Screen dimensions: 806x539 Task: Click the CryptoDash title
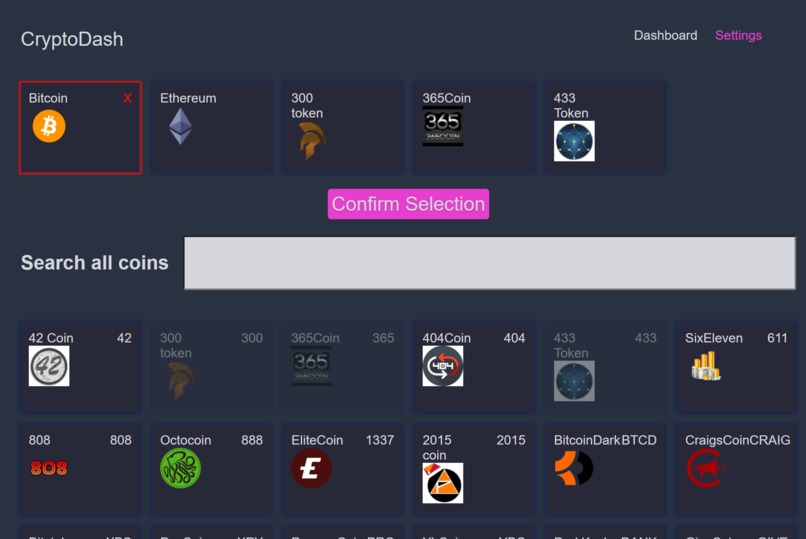click(72, 39)
